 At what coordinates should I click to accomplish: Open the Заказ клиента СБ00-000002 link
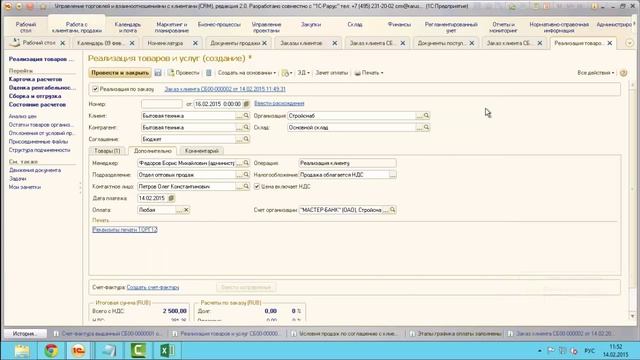coord(225,89)
